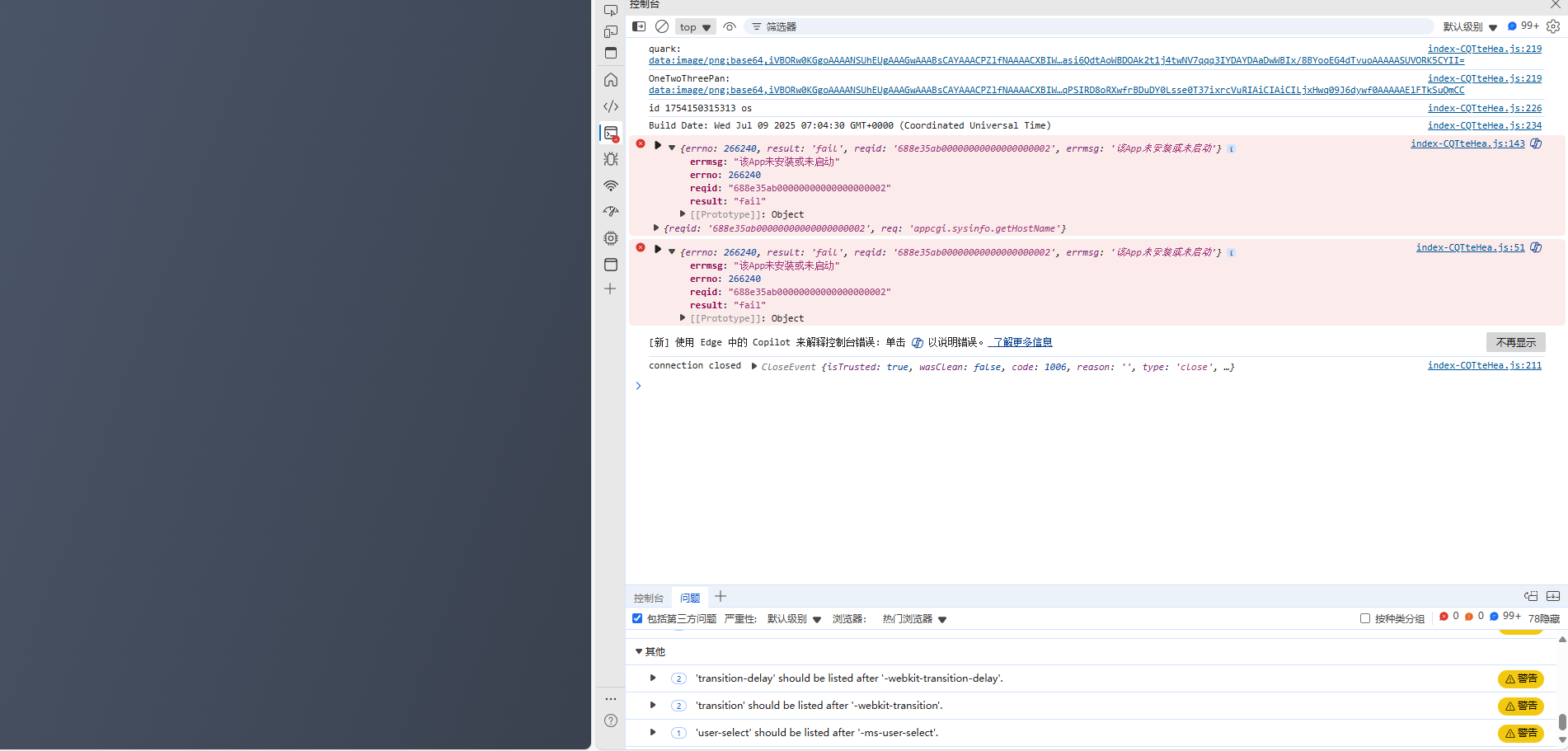Expand the 'transition-delay' issue row

[653, 678]
